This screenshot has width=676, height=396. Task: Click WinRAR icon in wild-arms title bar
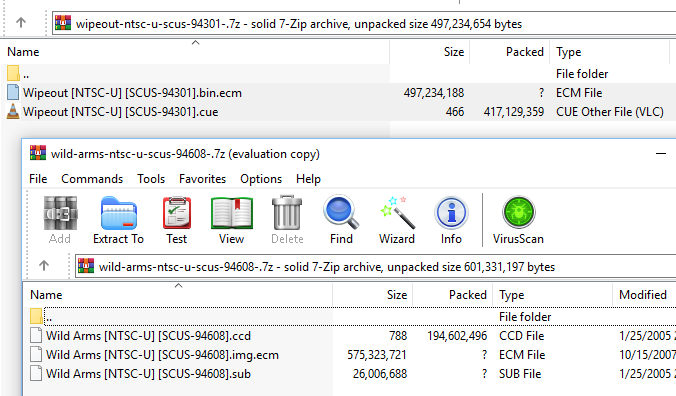click(38, 153)
